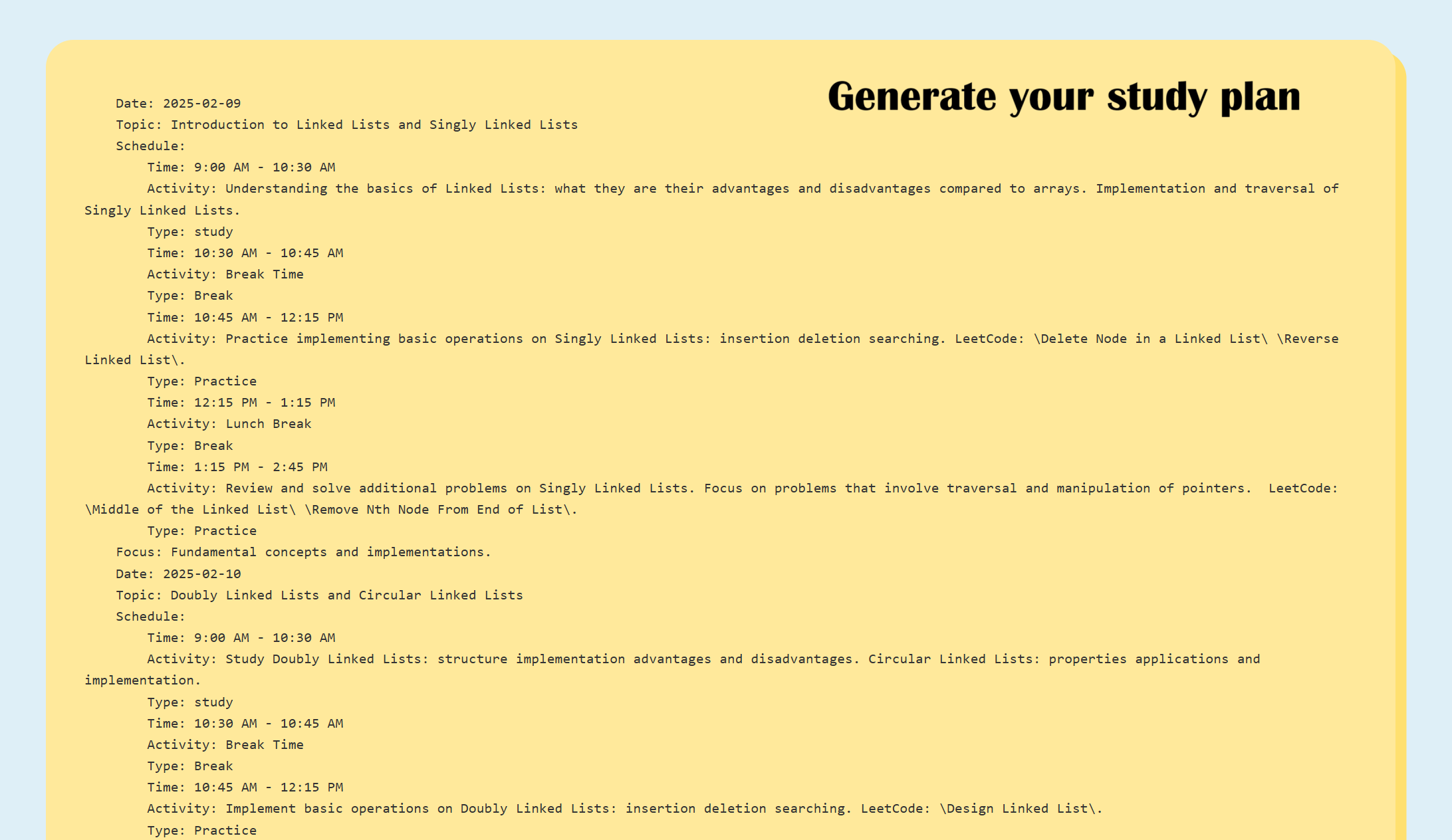Click the 'Activity: Lunch Break' line
Image resolution: width=1452 pixels, height=840 pixels.
[229, 424]
